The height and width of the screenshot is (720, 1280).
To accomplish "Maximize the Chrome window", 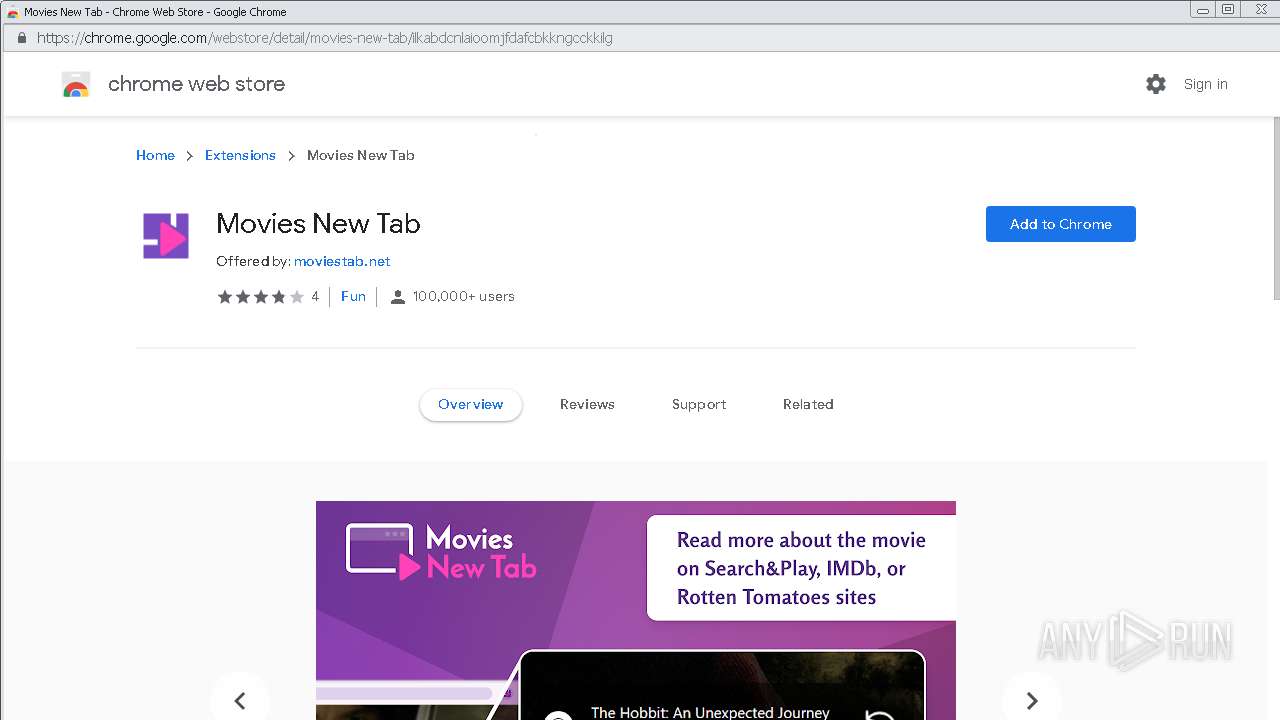I will tap(1228, 10).
